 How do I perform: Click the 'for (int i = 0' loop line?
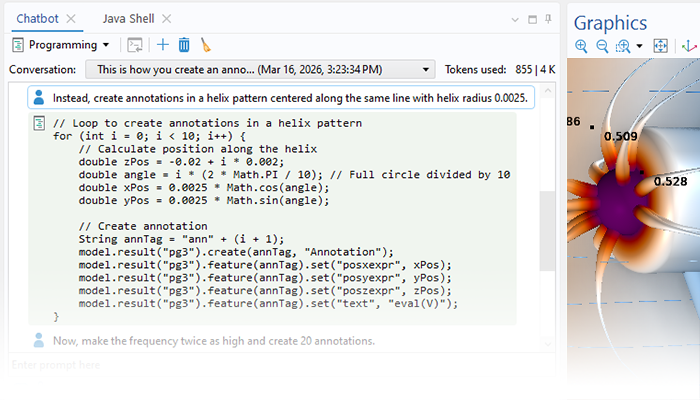[x=149, y=136]
